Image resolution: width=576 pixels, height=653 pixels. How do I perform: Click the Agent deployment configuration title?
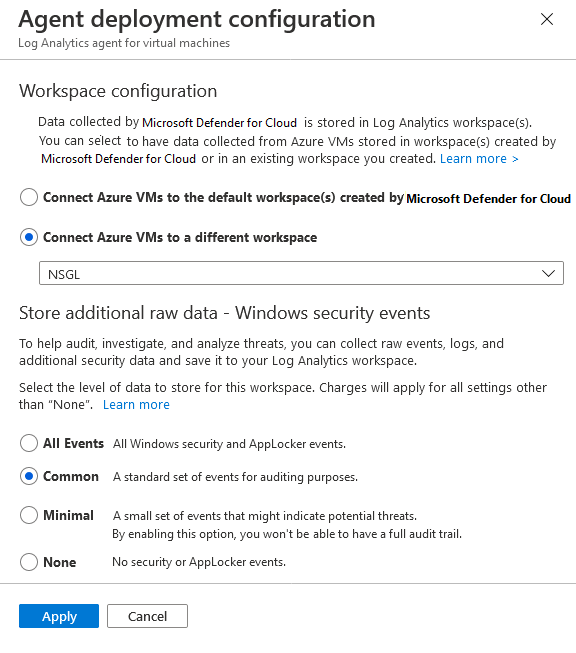click(x=197, y=20)
